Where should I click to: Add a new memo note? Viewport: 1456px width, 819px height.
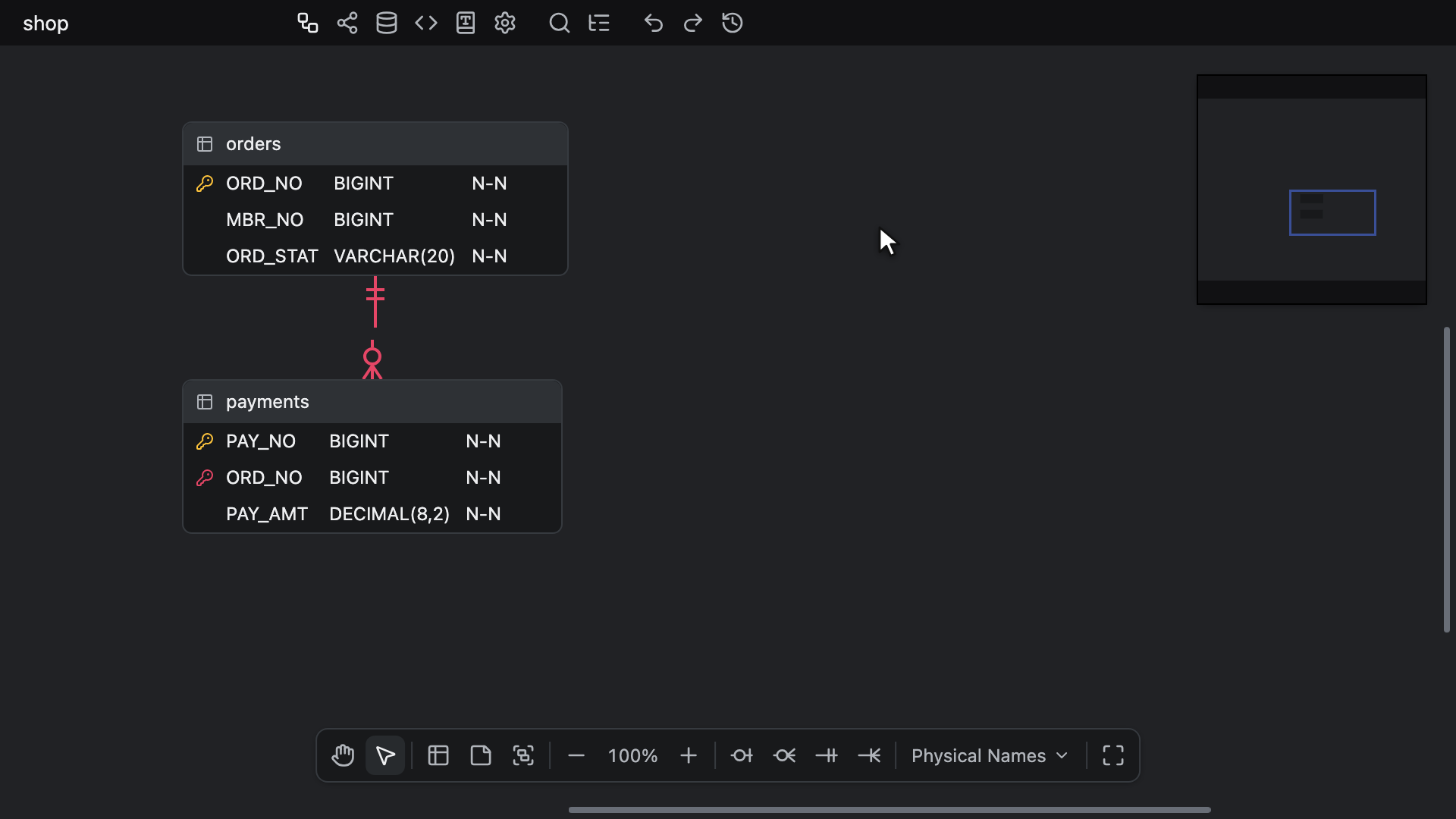pyautogui.click(x=481, y=755)
